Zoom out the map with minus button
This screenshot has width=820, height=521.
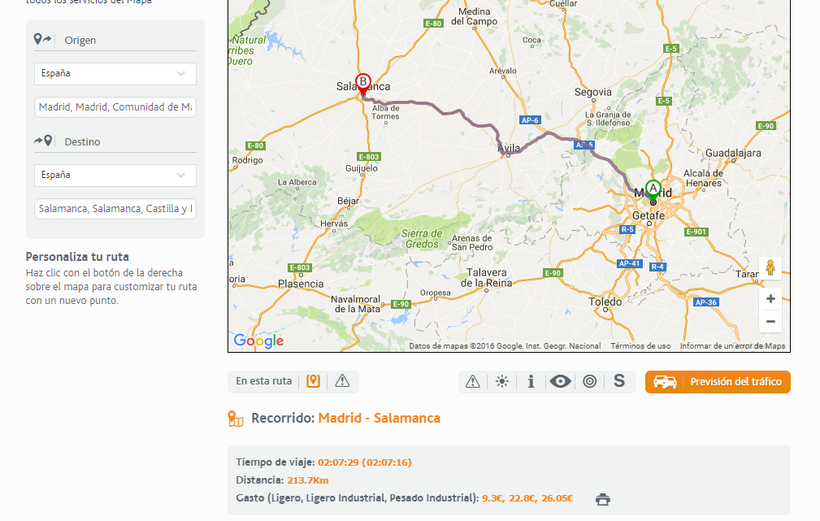pos(770,321)
